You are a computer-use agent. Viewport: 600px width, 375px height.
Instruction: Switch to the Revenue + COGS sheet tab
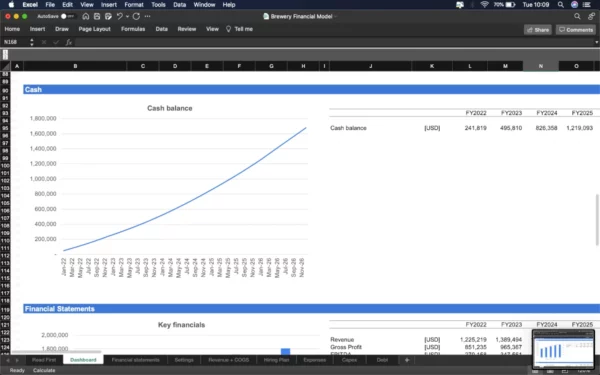coord(228,360)
